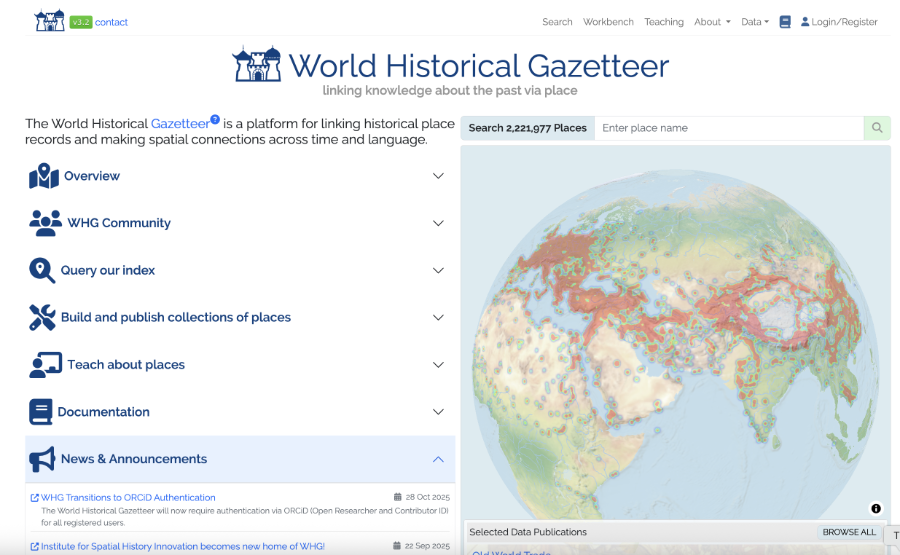
Task: Expand the WHG Community chevron
Action: [x=438, y=223]
